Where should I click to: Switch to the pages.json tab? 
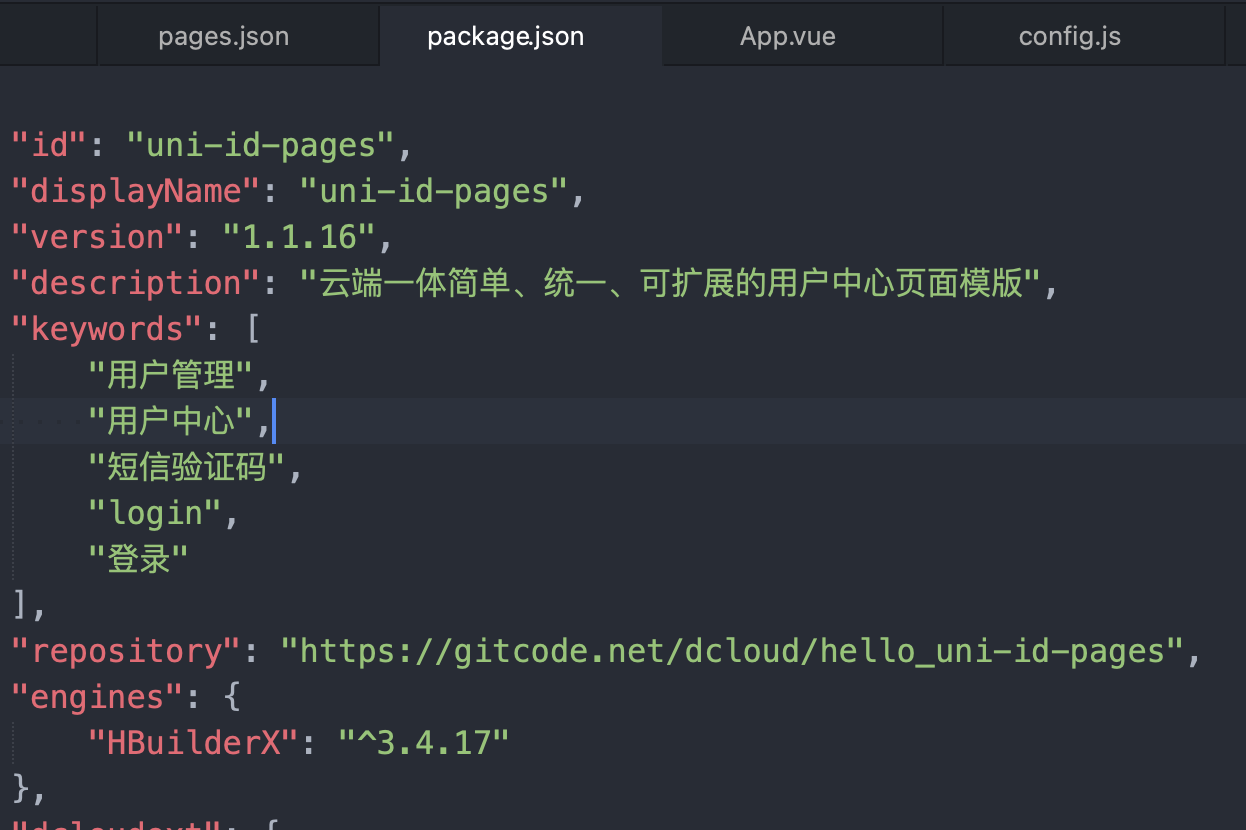pos(223,37)
